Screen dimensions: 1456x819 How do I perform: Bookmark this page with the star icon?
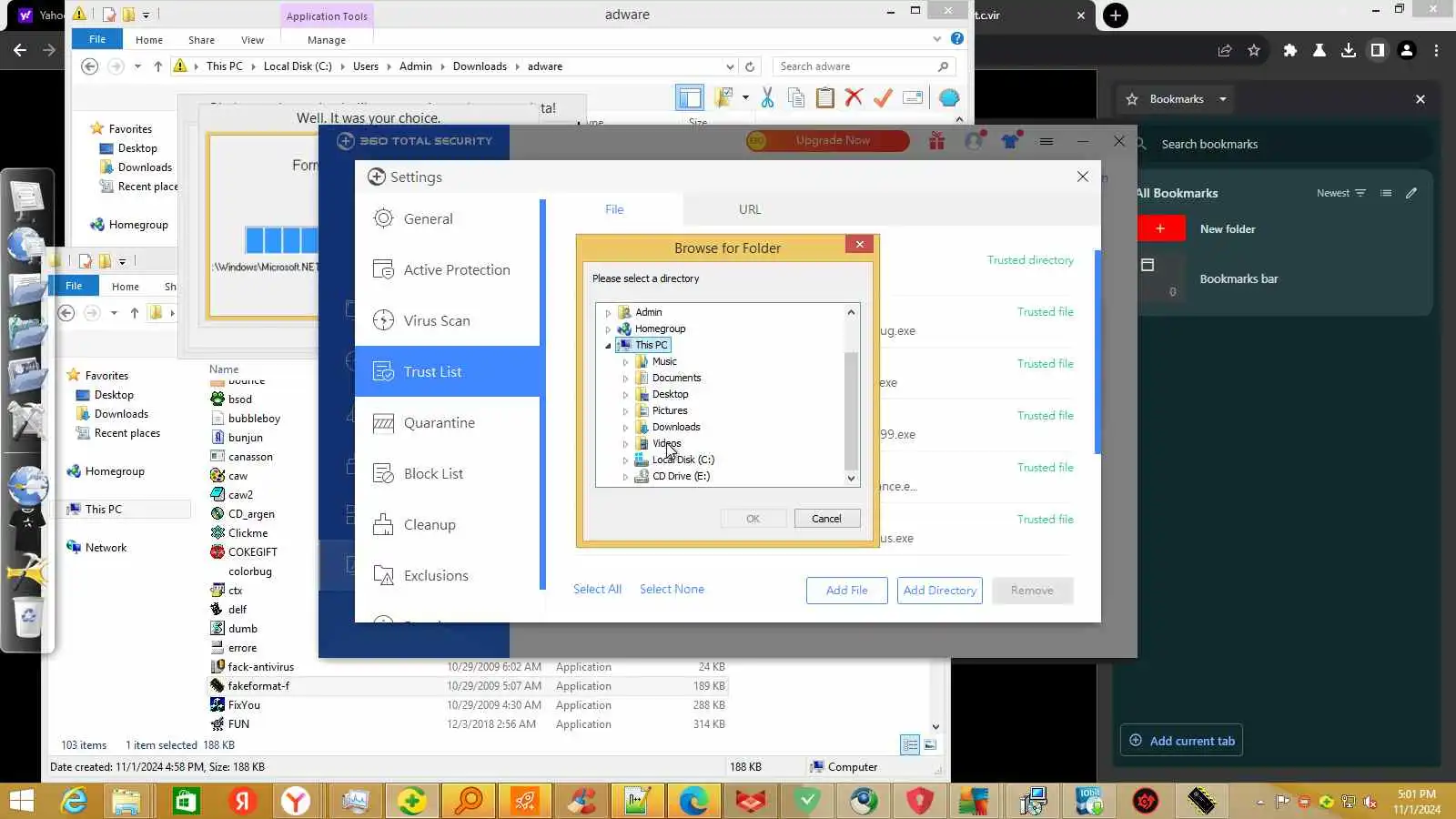point(1254,51)
